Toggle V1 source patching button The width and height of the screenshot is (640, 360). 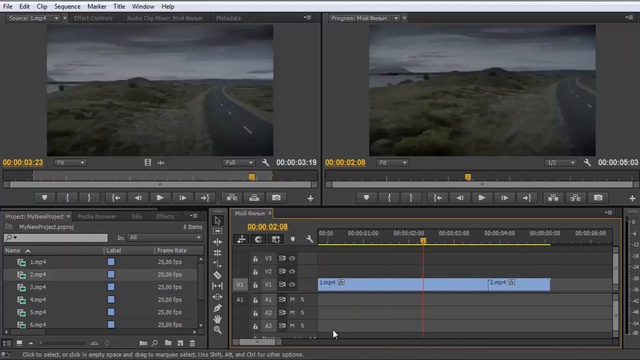point(240,284)
